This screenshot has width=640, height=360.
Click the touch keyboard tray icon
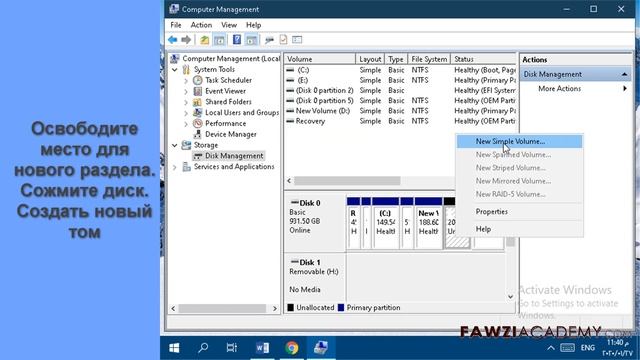(x=567, y=348)
